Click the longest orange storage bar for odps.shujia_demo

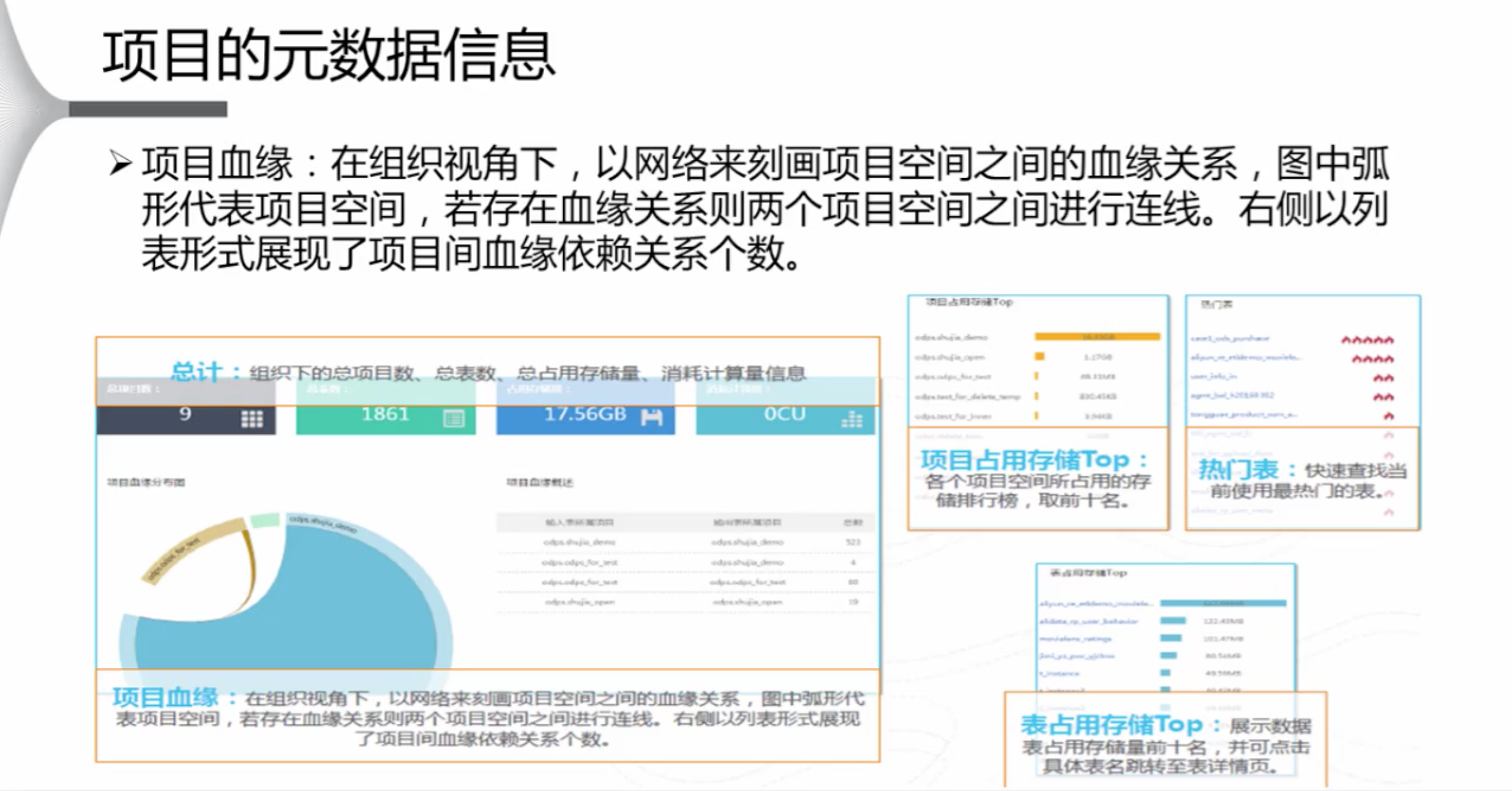[x=1097, y=337]
